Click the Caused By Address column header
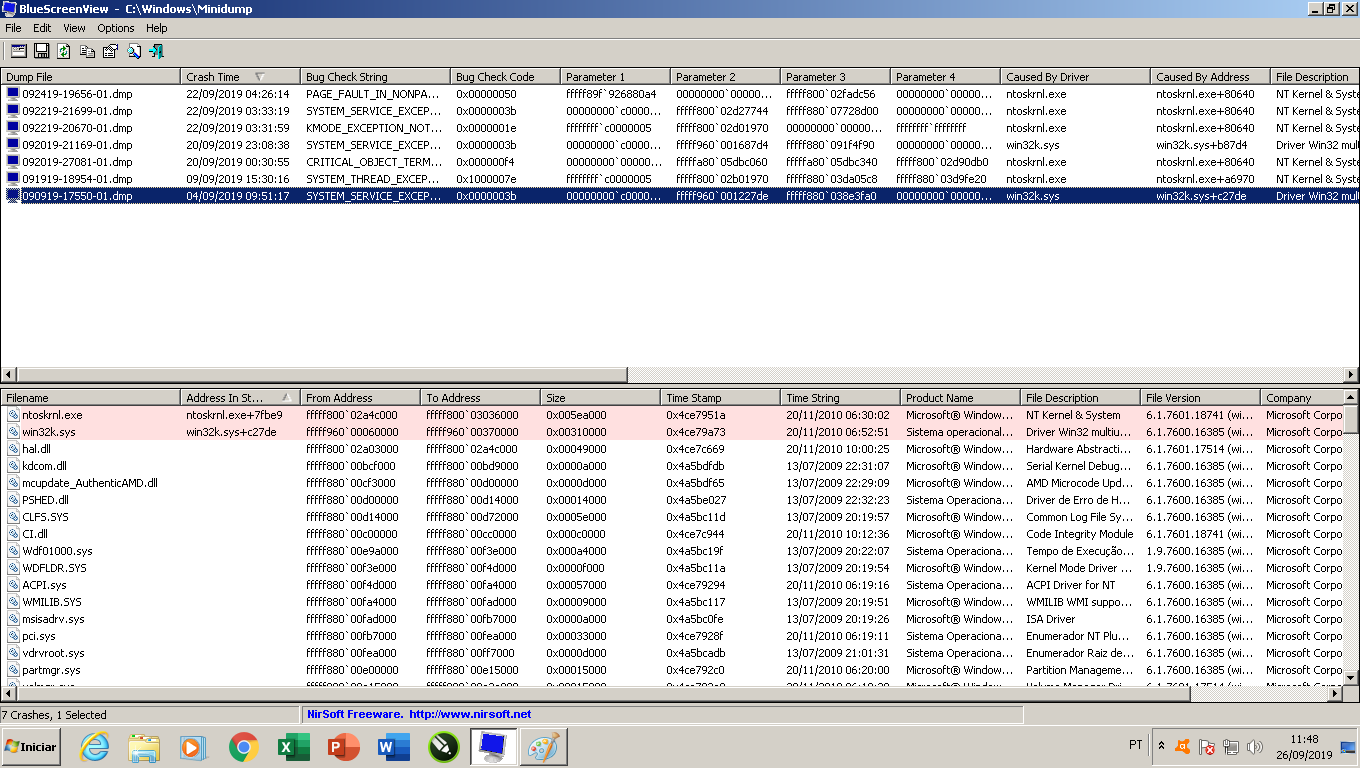The width and height of the screenshot is (1360, 768). (x=1210, y=77)
